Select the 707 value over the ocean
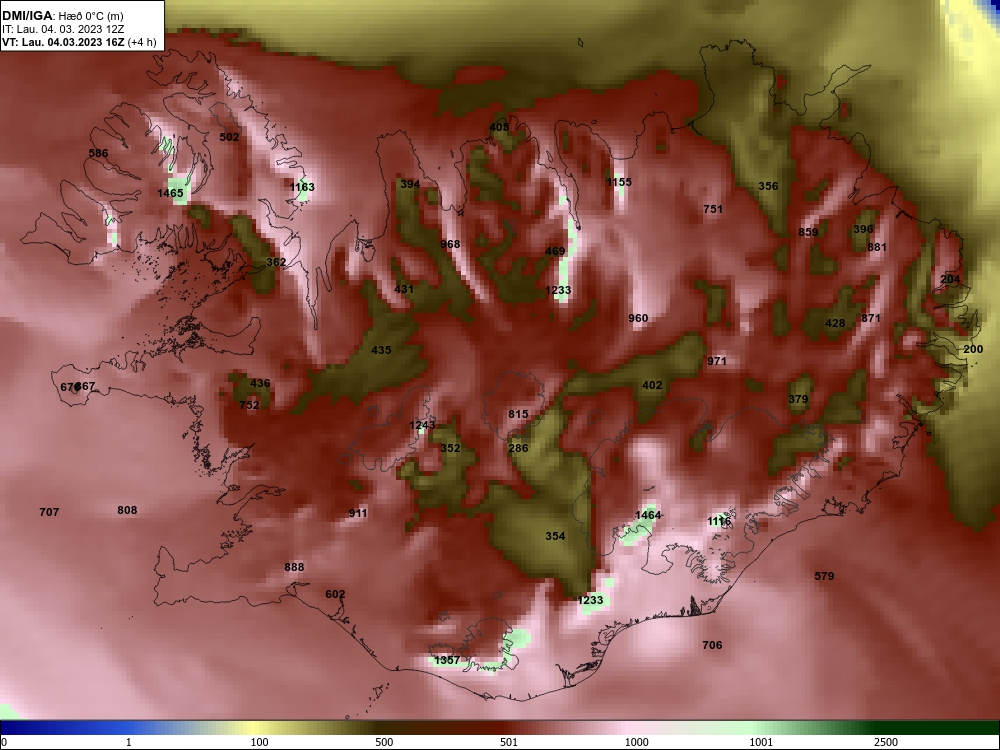The image size is (1000, 750). (x=49, y=512)
